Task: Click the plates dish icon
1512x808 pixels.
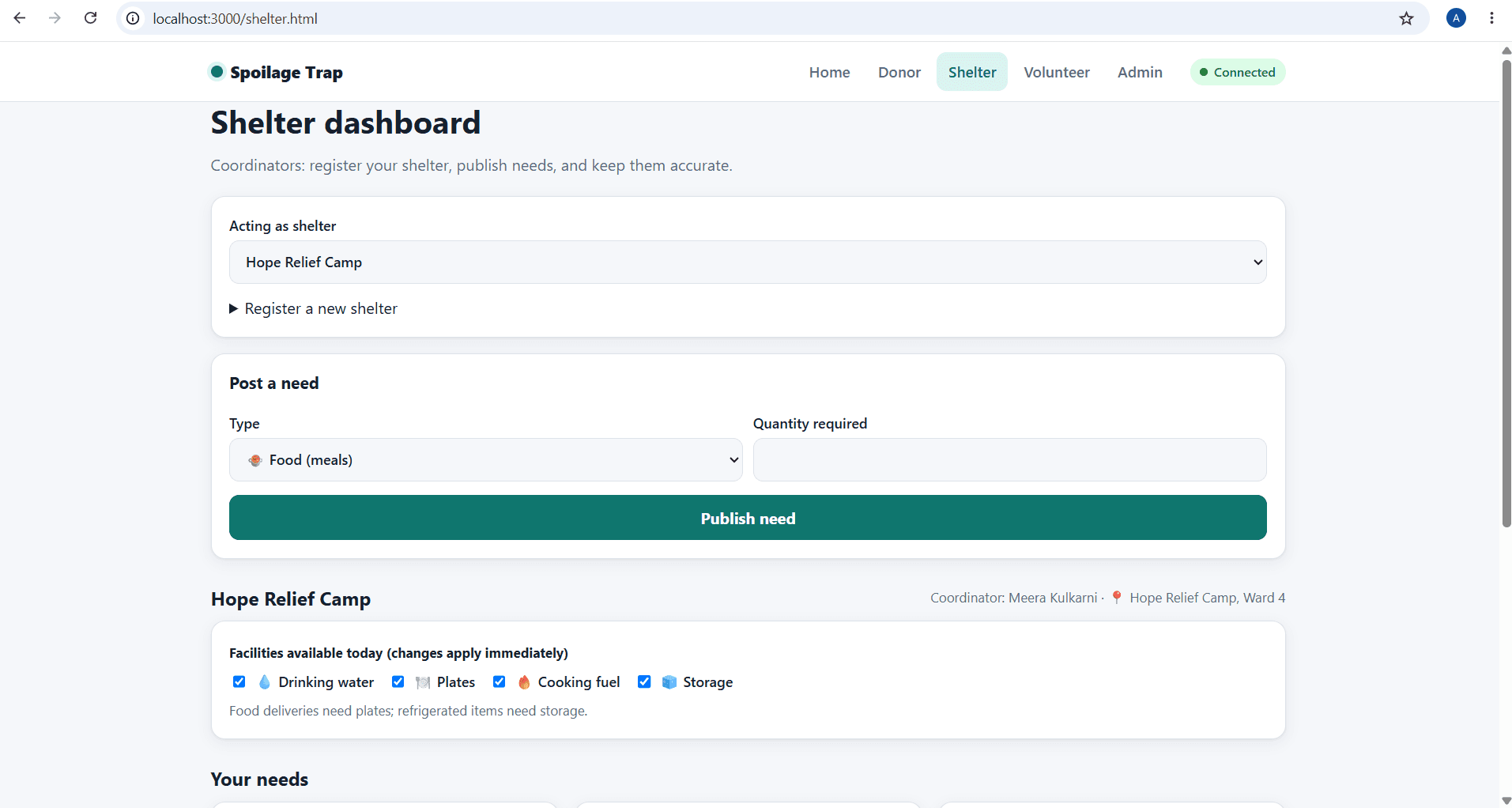Action: point(423,682)
